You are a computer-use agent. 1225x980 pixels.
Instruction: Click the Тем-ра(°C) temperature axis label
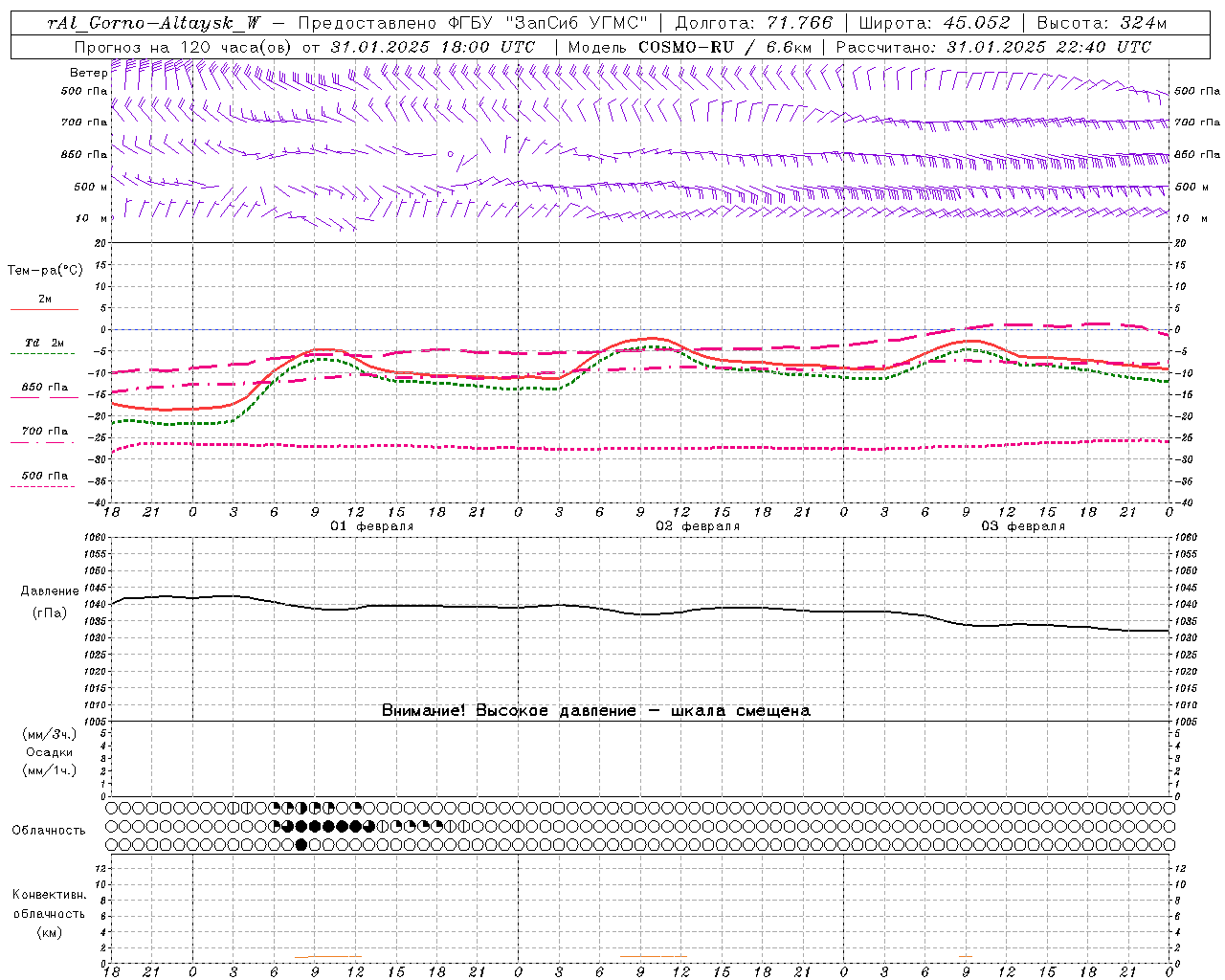pos(45,271)
